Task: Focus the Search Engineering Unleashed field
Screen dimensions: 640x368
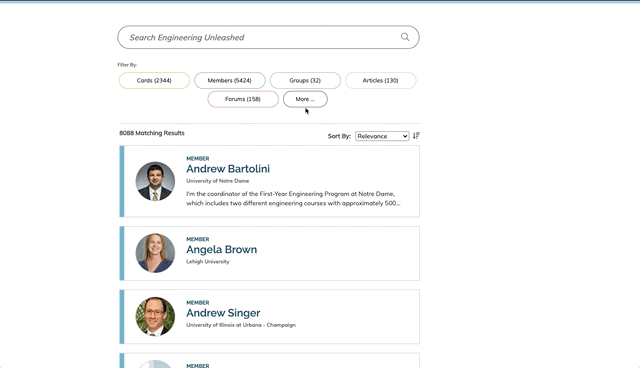Action: tap(268, 37)
